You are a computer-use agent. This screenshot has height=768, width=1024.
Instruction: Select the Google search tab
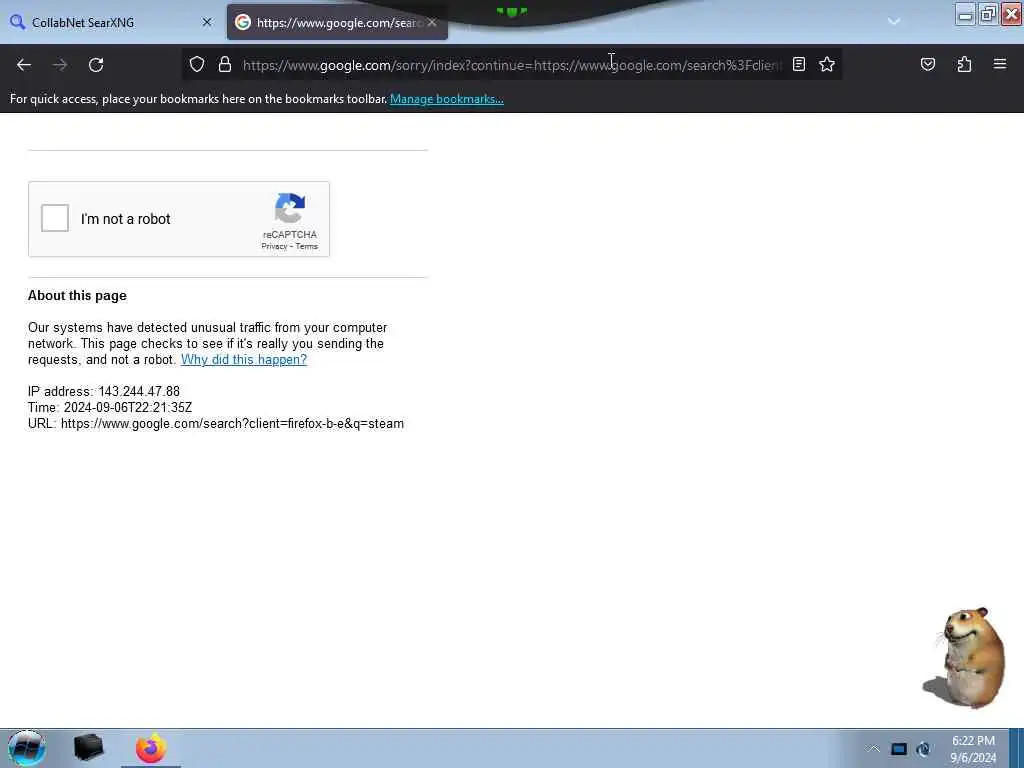pyautogui.click(x=337, y=22)
